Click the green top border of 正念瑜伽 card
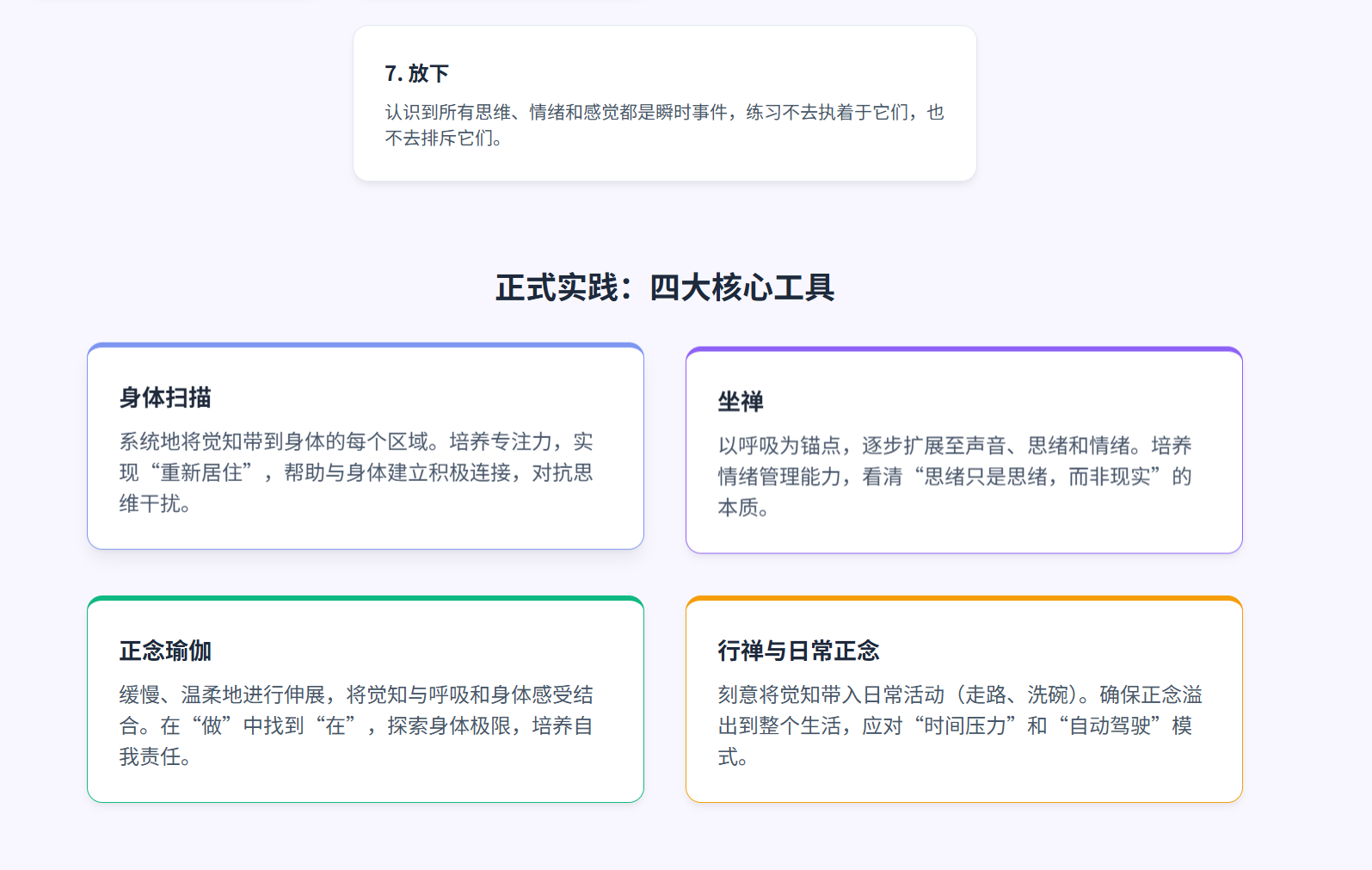This screenshot has height=870, width=1372. click(366, 599)
